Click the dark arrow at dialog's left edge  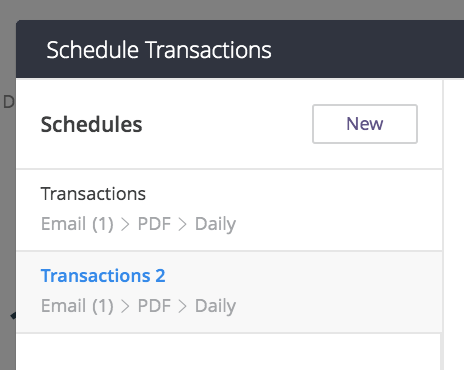coord(13,315)
